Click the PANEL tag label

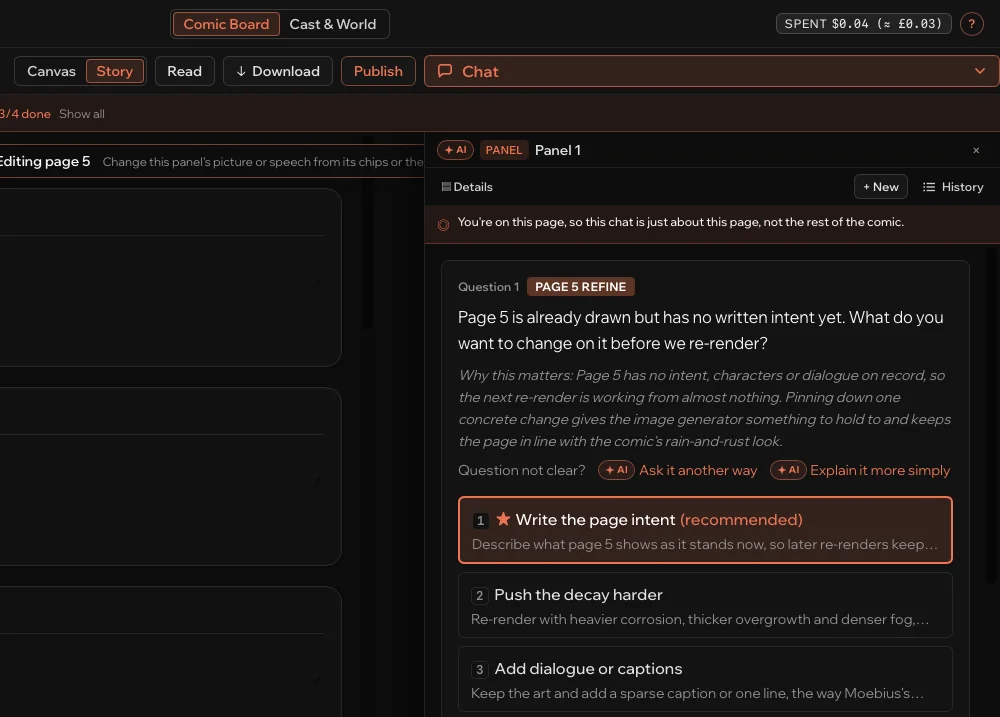pyautogui.click(x=503, y=150)
